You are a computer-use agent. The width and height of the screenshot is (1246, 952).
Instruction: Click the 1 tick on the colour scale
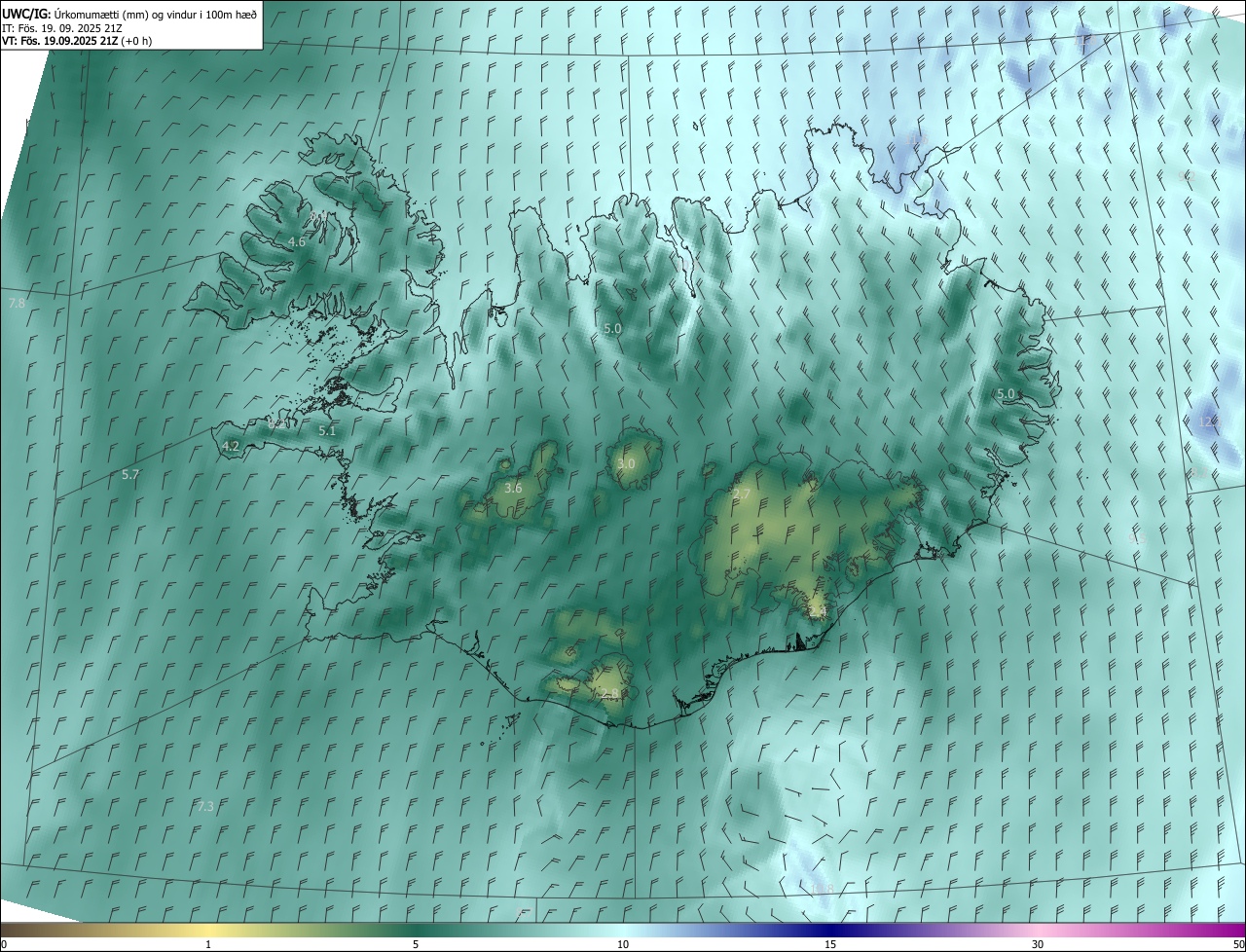click(x=208, y=944)
